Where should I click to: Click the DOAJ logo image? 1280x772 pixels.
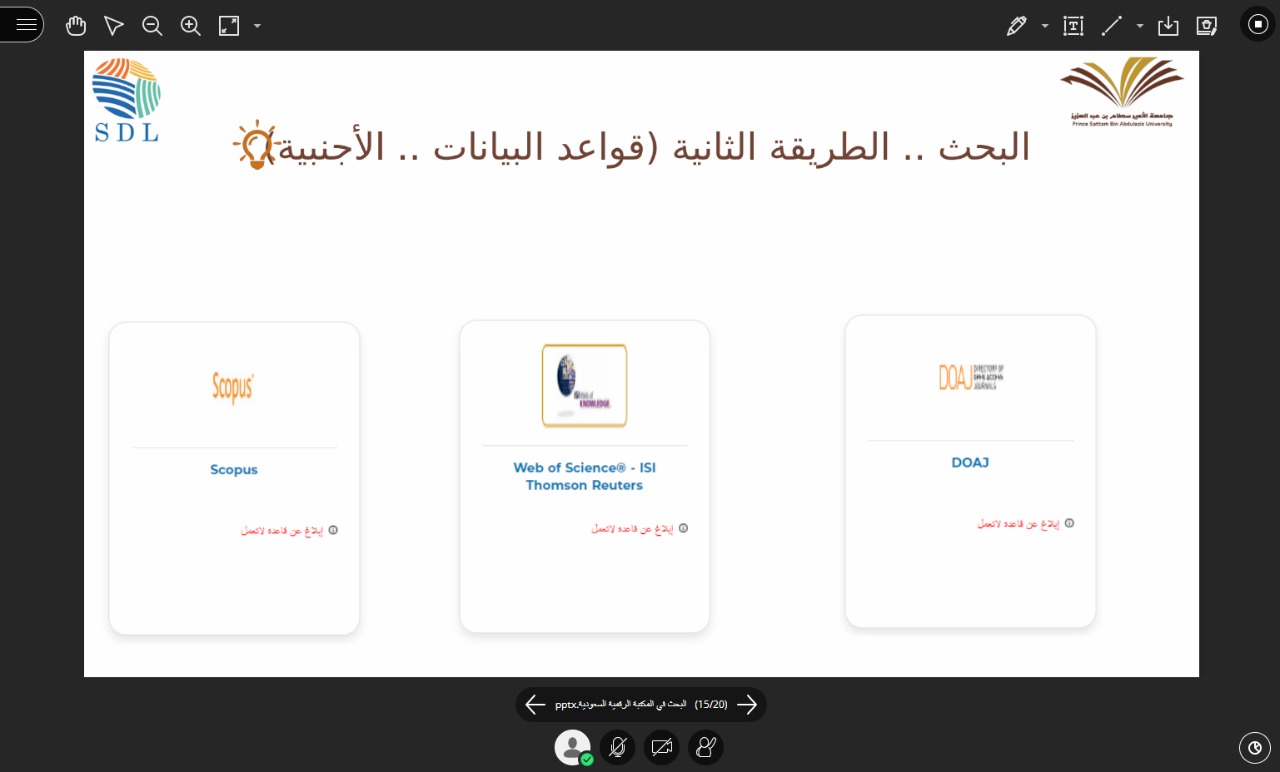point(971,377)
